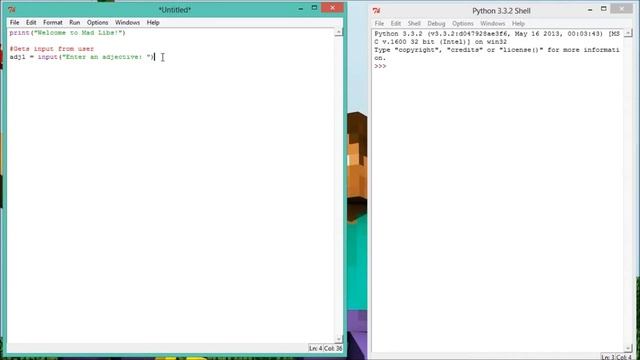Click the IDLE icon in Python Shell title bar
This screenshot has width=640, height=360.
[x=376, y=11]
